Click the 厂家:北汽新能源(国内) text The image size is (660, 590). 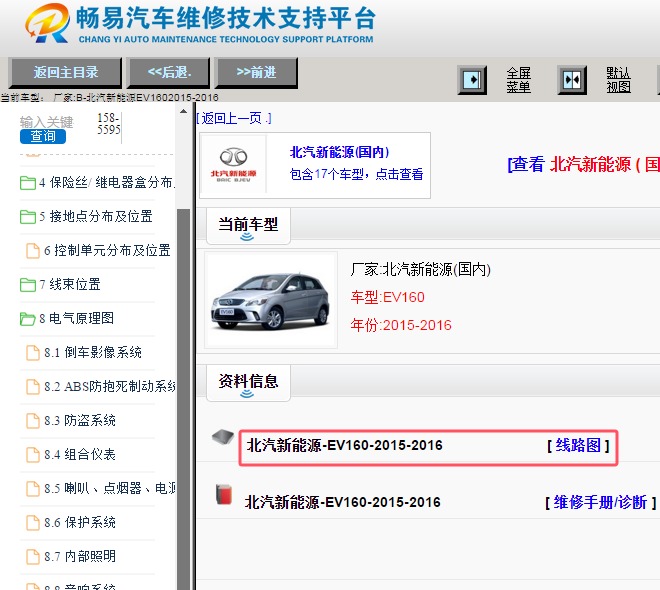pyautogui.click(x=420, y=269)
